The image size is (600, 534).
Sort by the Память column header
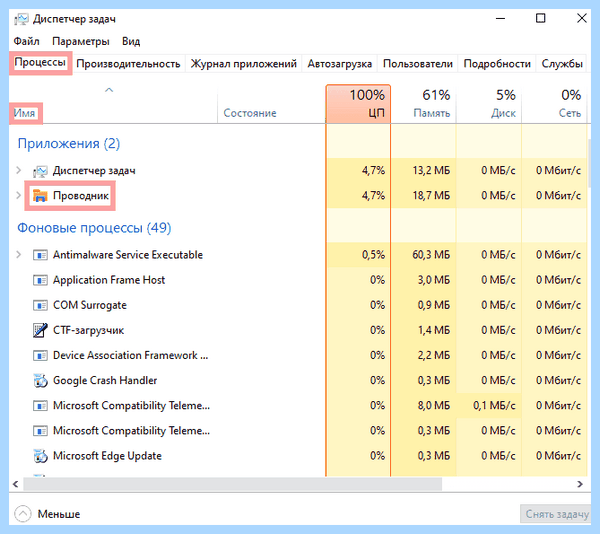click(x=423, y=104)
